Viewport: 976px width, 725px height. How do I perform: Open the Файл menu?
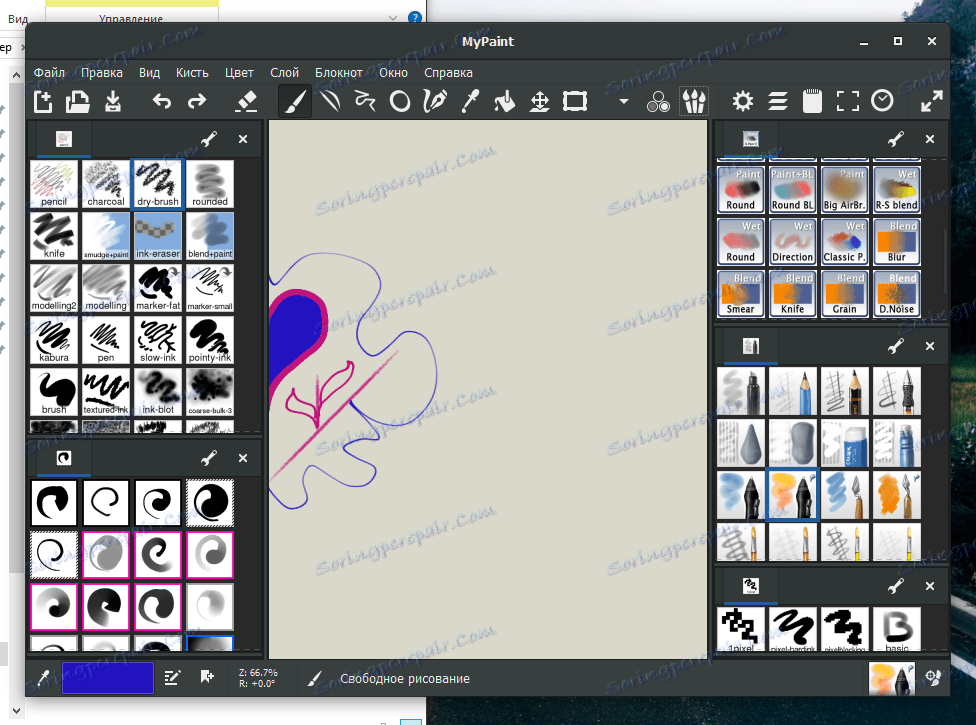[49, 72]
